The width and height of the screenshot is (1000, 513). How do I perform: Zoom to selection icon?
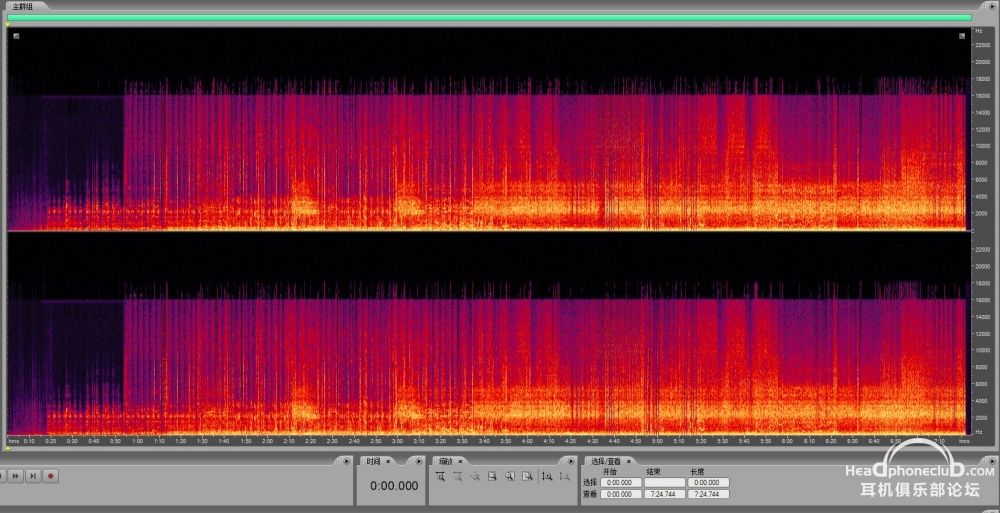pyautogui.click(x=492, y=476)
